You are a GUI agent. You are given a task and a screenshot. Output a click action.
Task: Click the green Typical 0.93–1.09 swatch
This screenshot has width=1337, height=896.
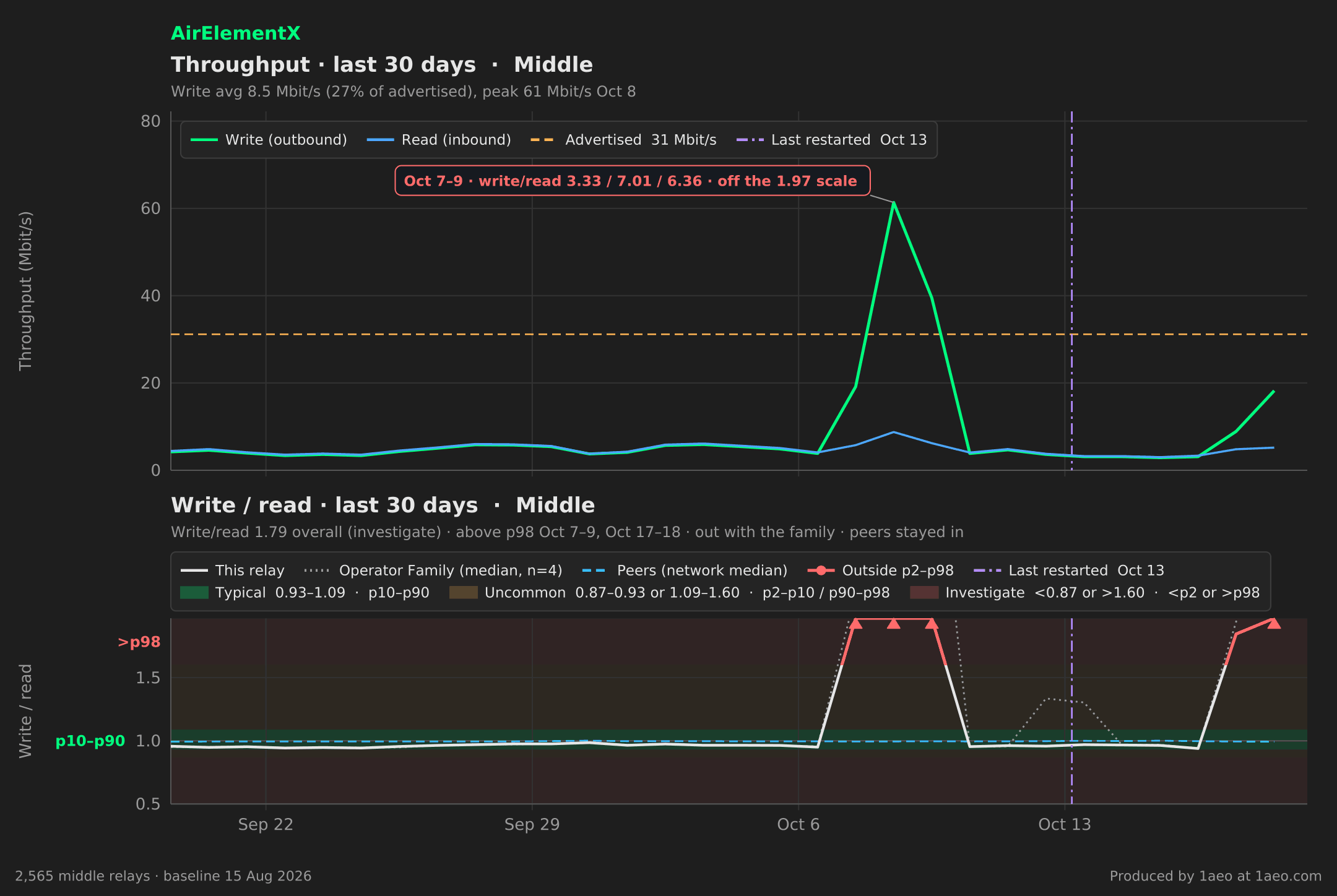(x=194, y=593)
